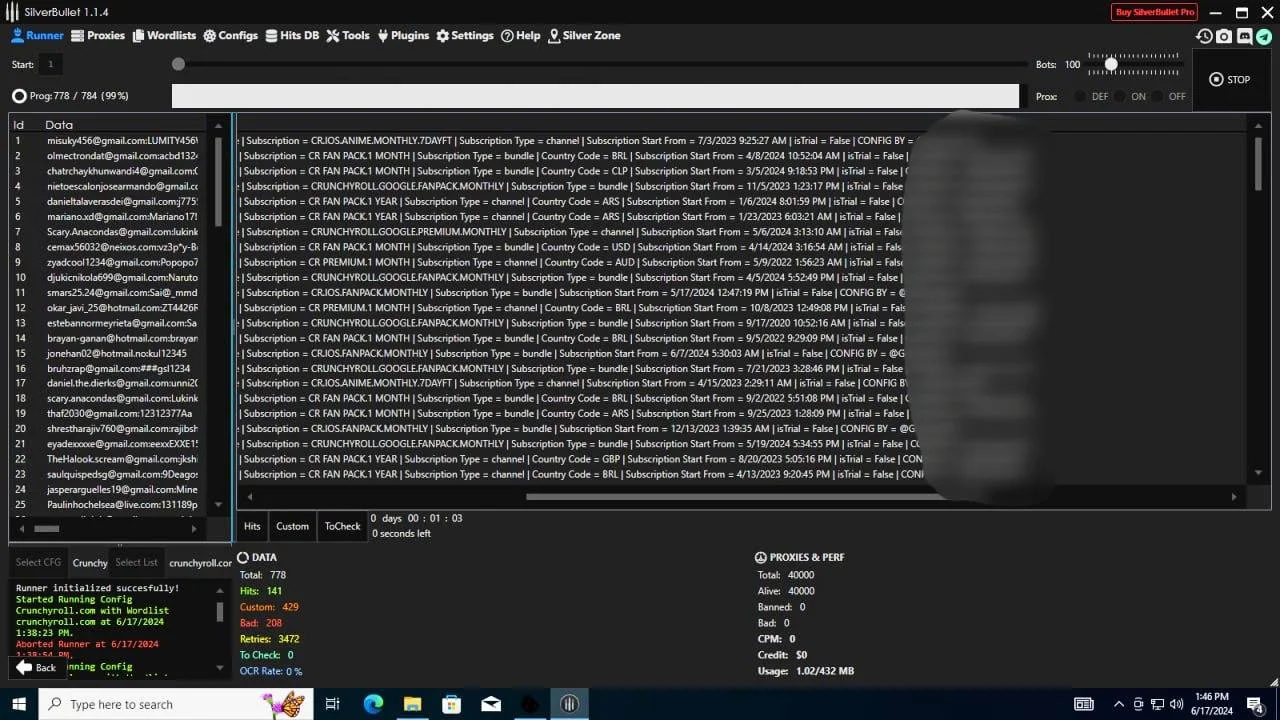The image size is (1280, 720).
Task: Click the Data column header
Action: [x=59, y=125]
